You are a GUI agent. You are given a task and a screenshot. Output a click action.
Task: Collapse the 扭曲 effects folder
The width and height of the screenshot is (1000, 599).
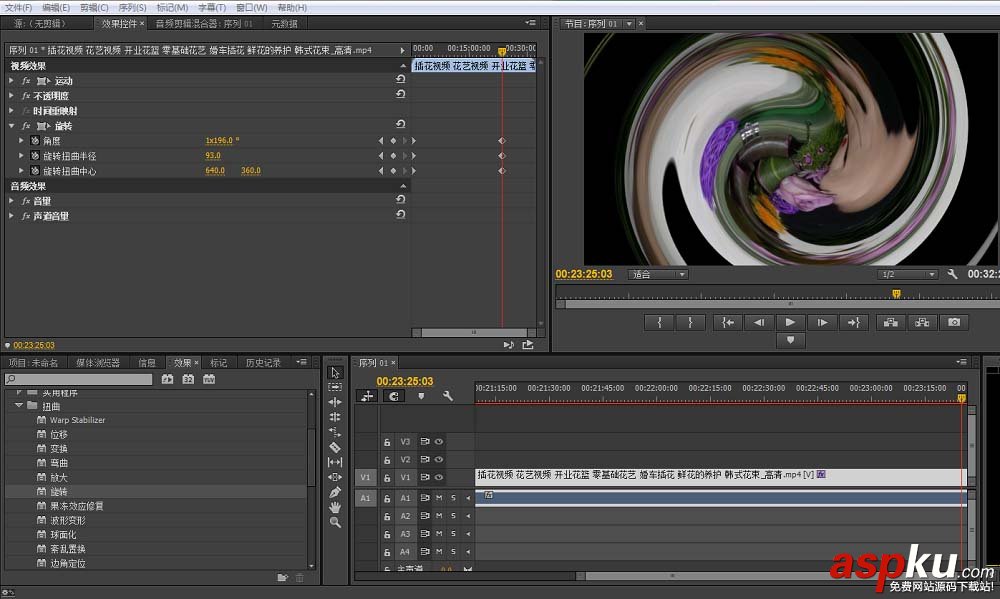(x=19, y=406)
